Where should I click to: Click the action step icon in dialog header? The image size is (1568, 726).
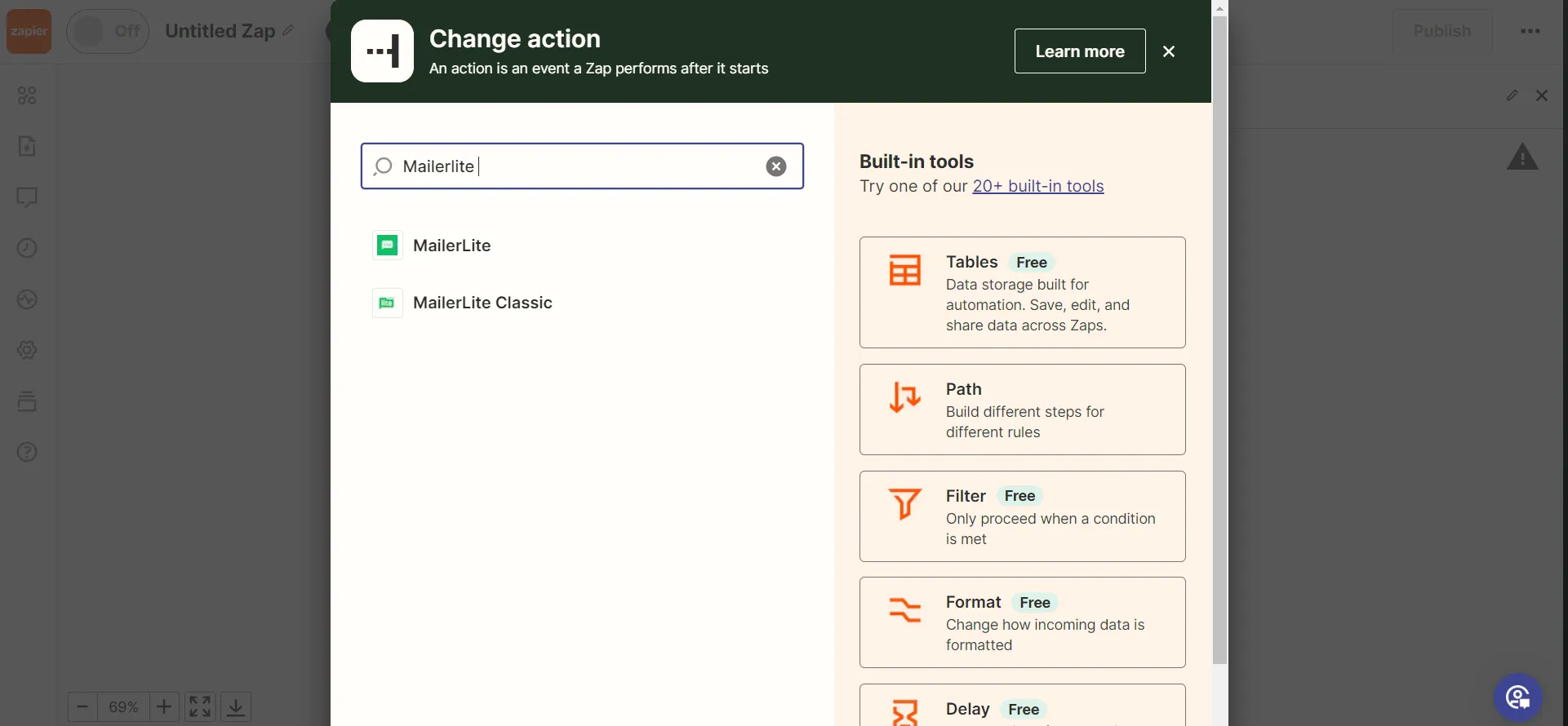(x=382, y=51)
